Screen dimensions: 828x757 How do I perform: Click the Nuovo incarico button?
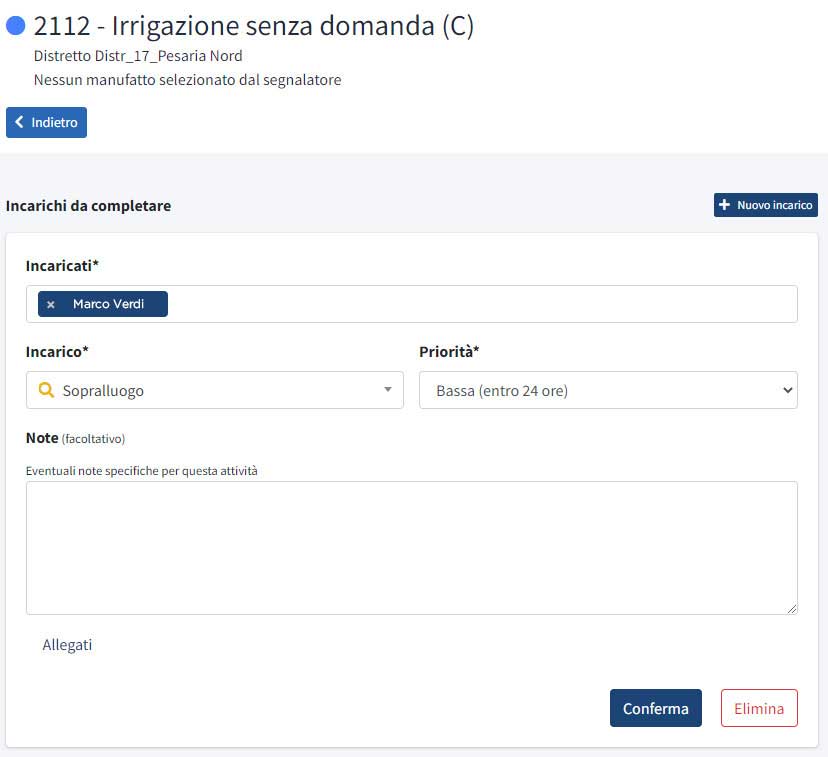(765, 204)
